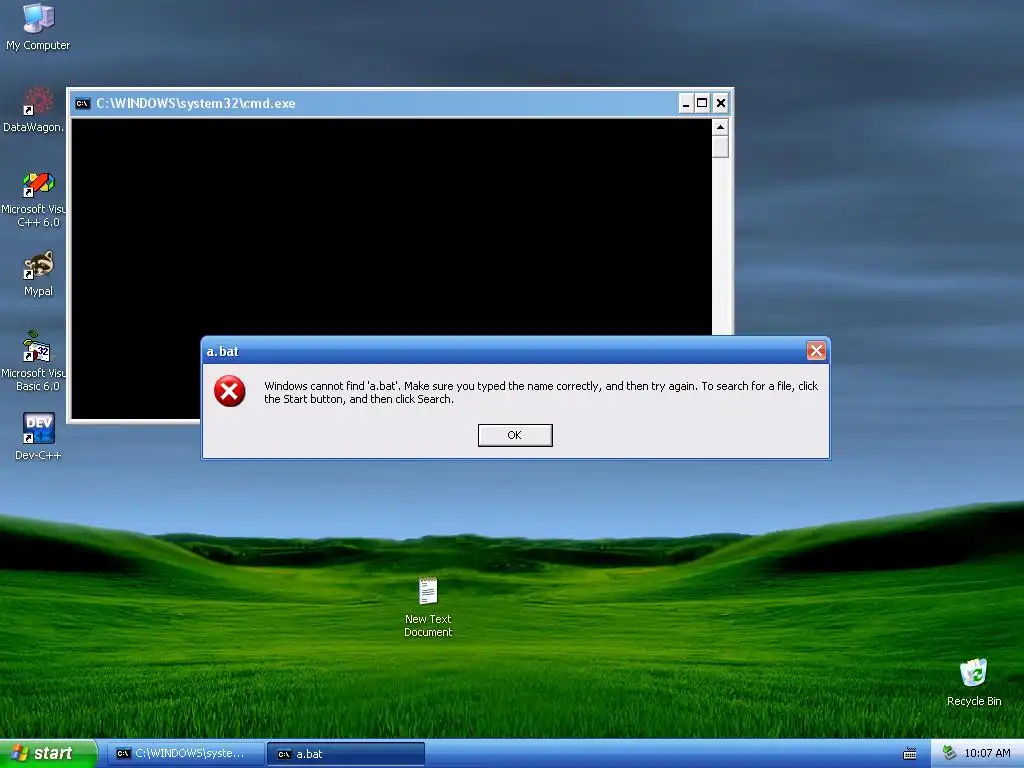Select the DataWagon desktop shortcut
The height and width of the screenshot is (768, 1024).
[x=34, y=109]
